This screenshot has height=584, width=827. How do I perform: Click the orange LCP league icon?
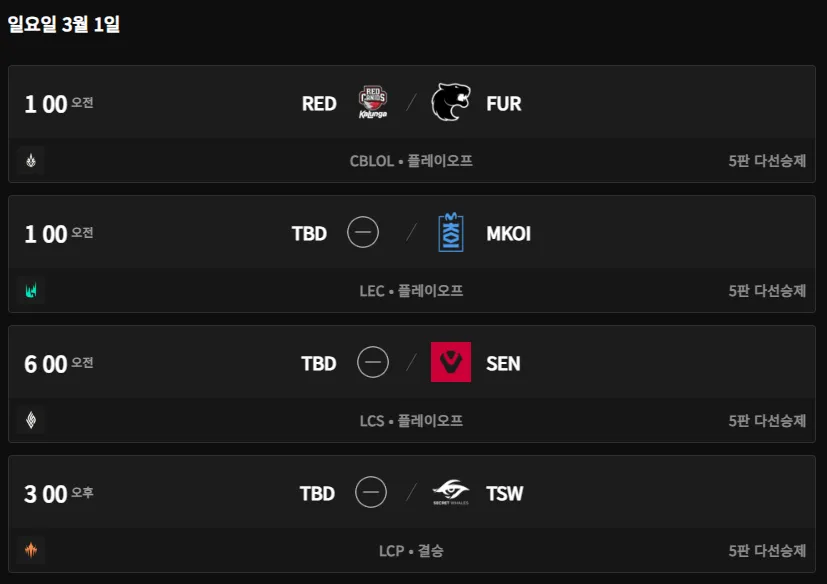pyautogui.click(x=31, y=551)
